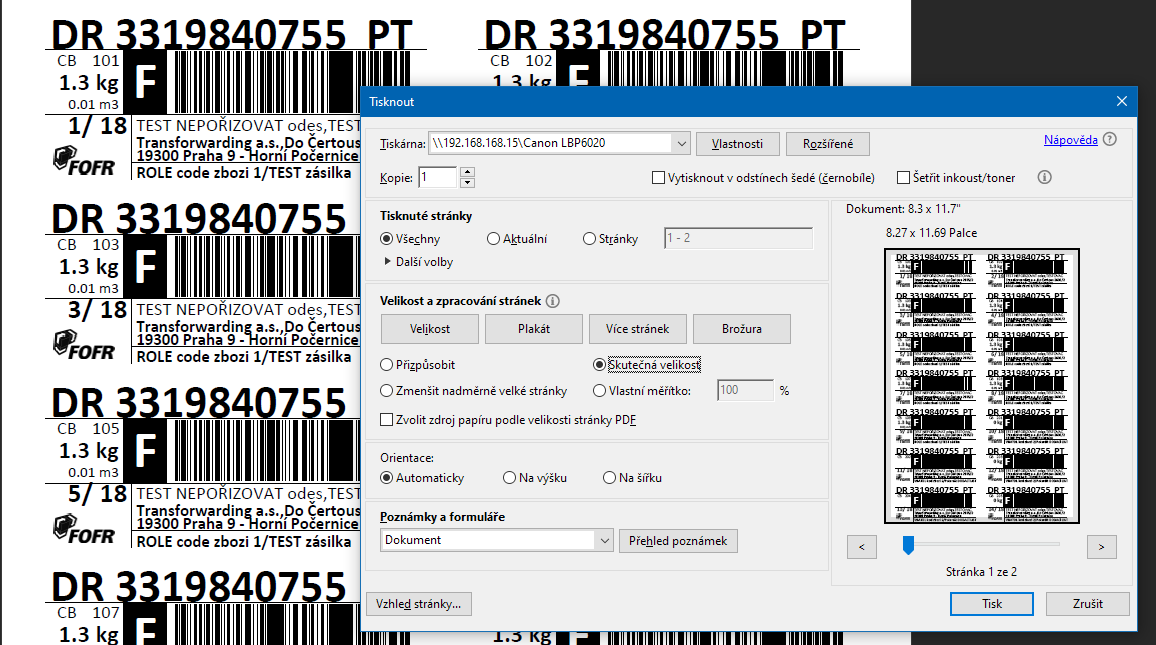
Task: Go to previous preview page arrow
Action: tap(862, 546)
